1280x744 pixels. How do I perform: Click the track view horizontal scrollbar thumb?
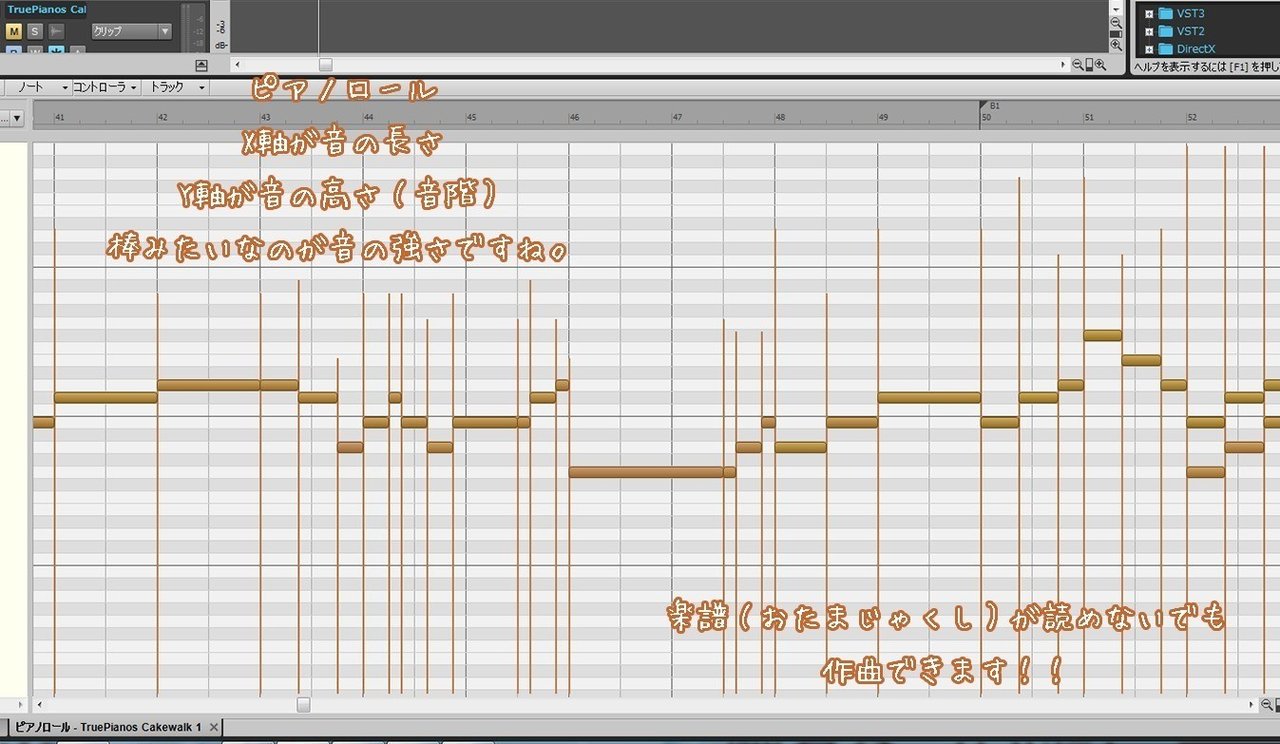pos(325,64)
